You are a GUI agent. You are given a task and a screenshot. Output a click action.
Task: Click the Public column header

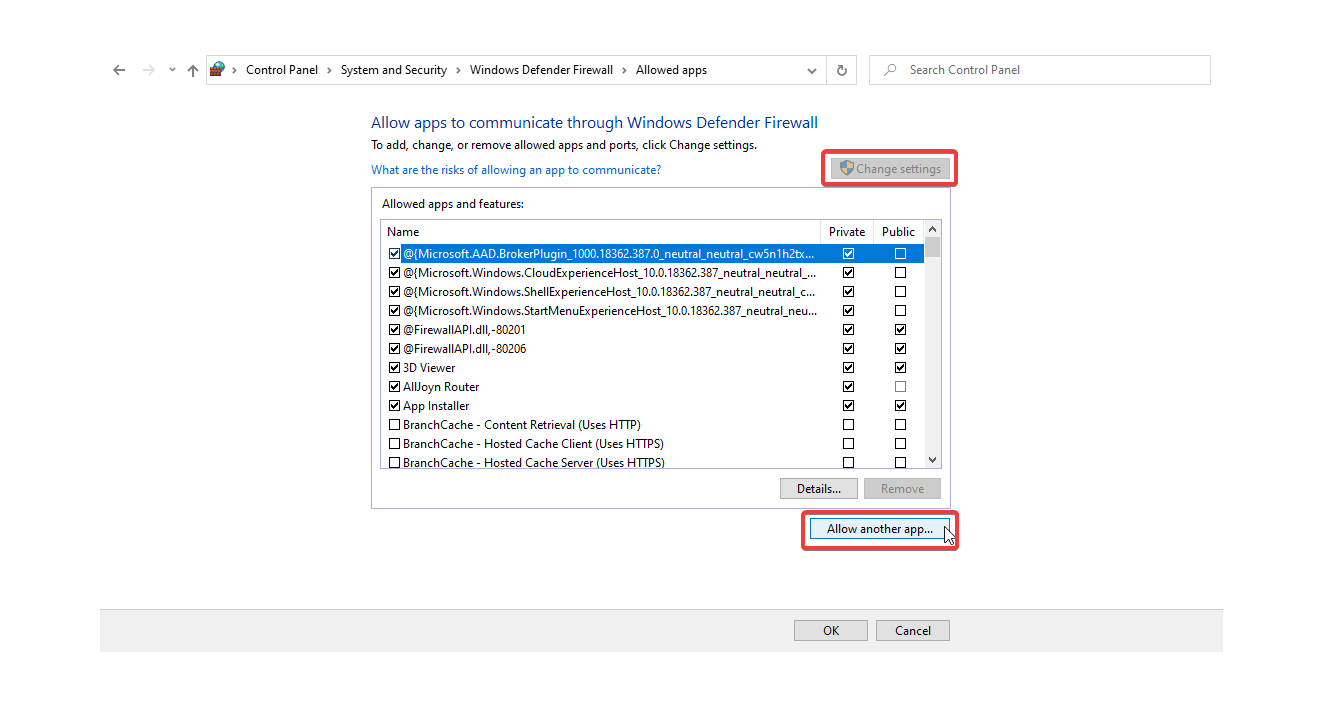point(898,231)
